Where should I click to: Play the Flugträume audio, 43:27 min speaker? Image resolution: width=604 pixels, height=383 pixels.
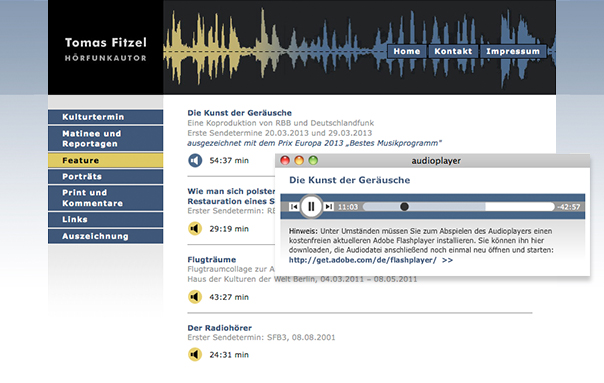point(195,297)
